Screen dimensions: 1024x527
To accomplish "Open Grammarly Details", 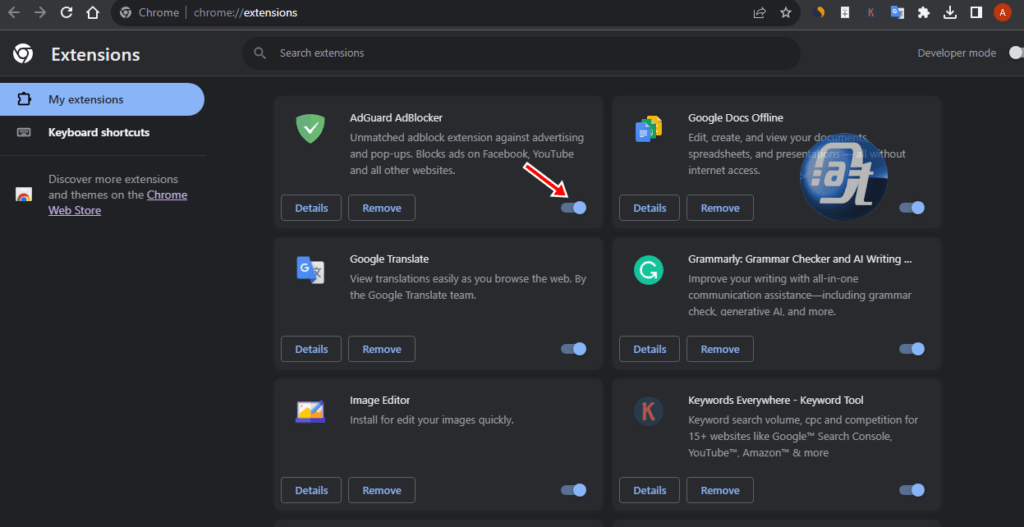I will point(649,349).
